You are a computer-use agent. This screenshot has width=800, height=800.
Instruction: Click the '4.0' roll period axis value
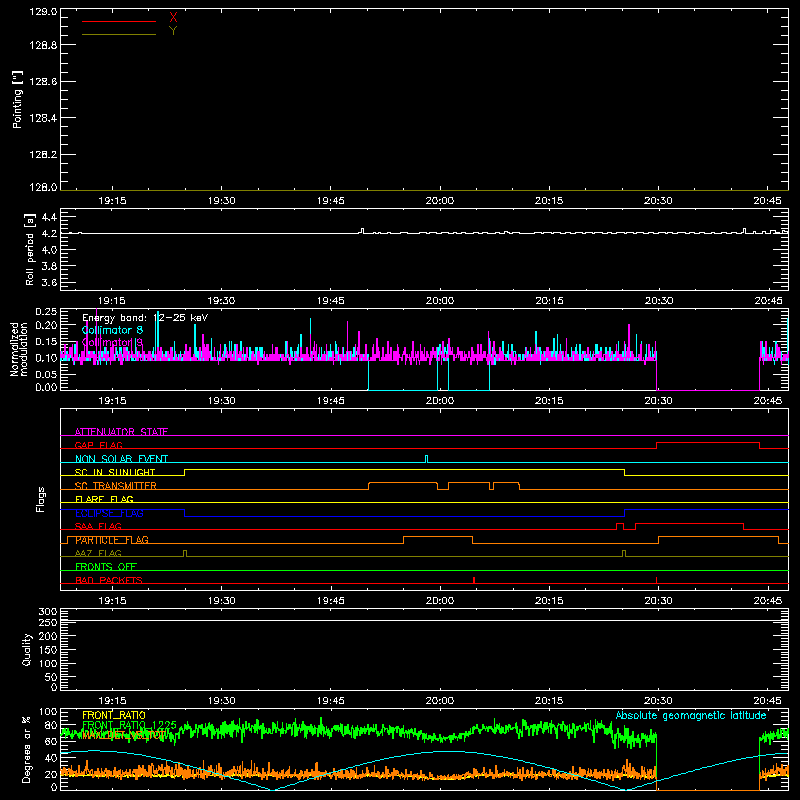pyautogui.click(x=49, y=250)
